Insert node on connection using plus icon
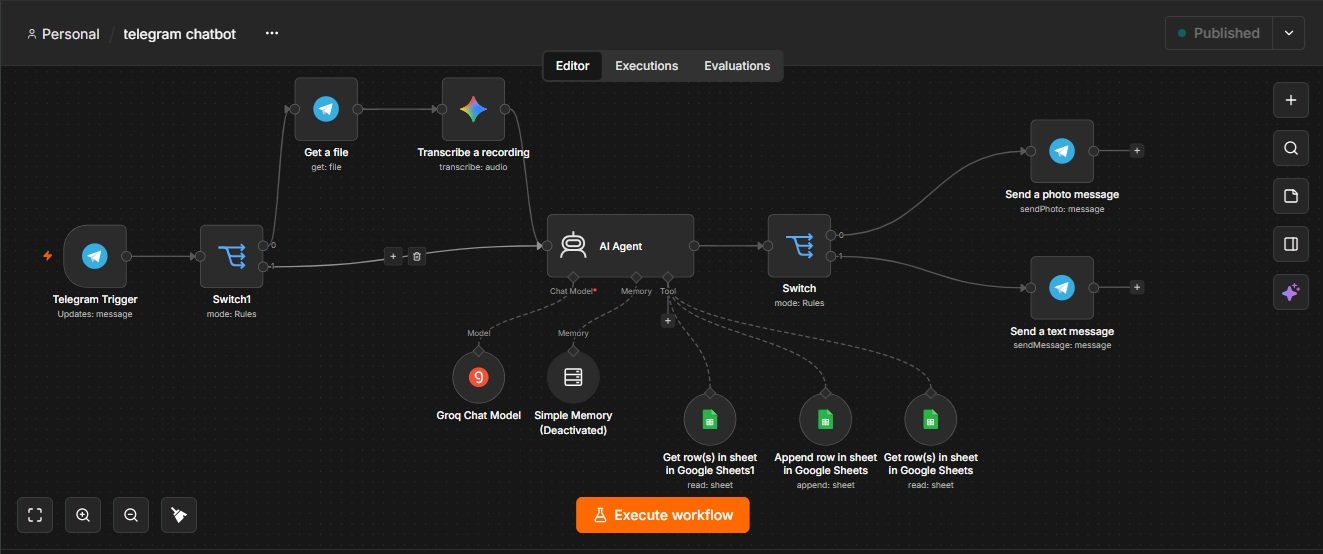The width and height of the screenshot is (1323, 554). (393, 256)
